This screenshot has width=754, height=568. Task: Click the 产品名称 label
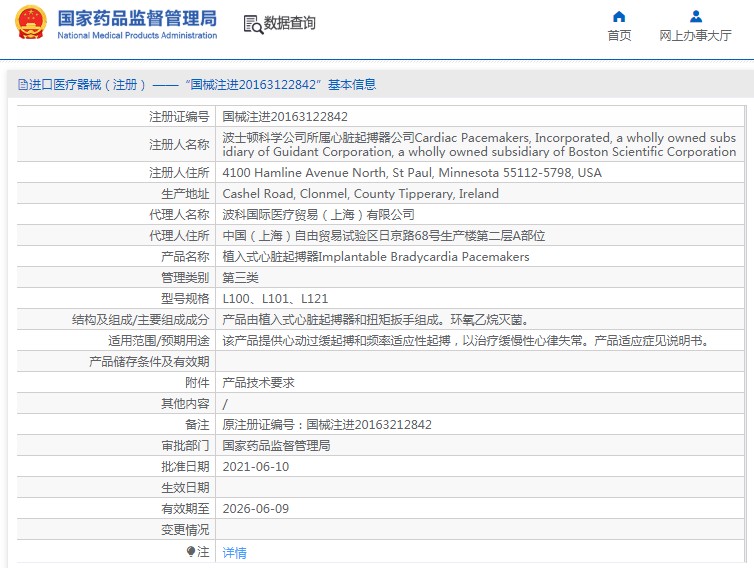pos(185,256)
